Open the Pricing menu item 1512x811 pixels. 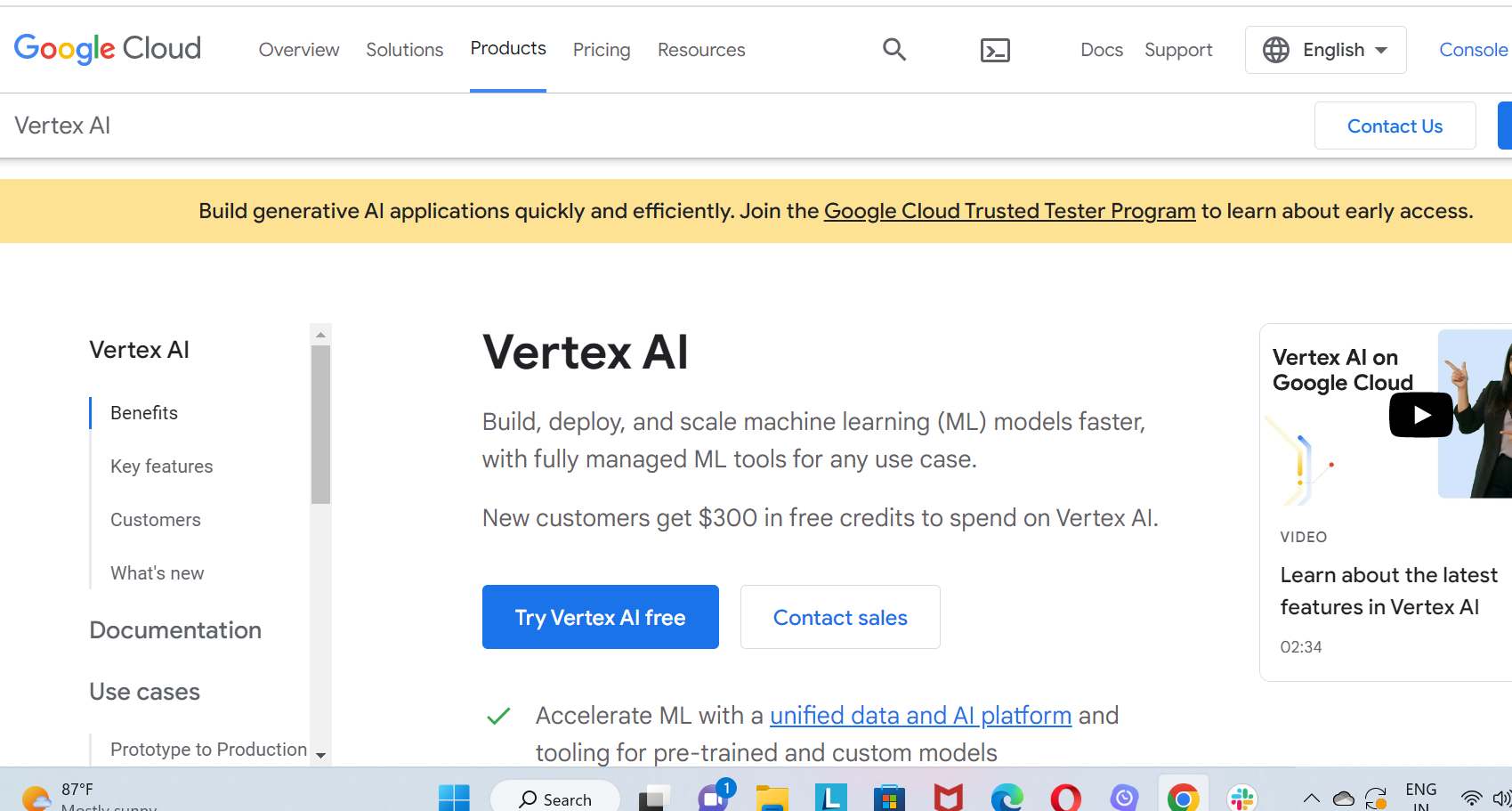click(x=602, y=50)
